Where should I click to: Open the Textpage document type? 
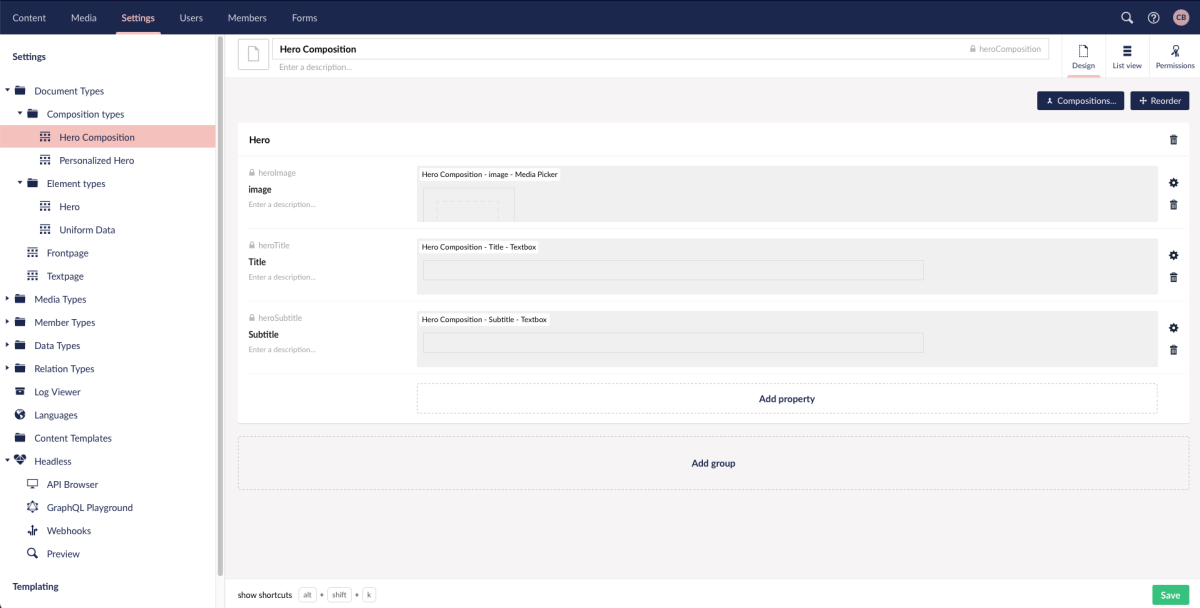tap(65, 276)
